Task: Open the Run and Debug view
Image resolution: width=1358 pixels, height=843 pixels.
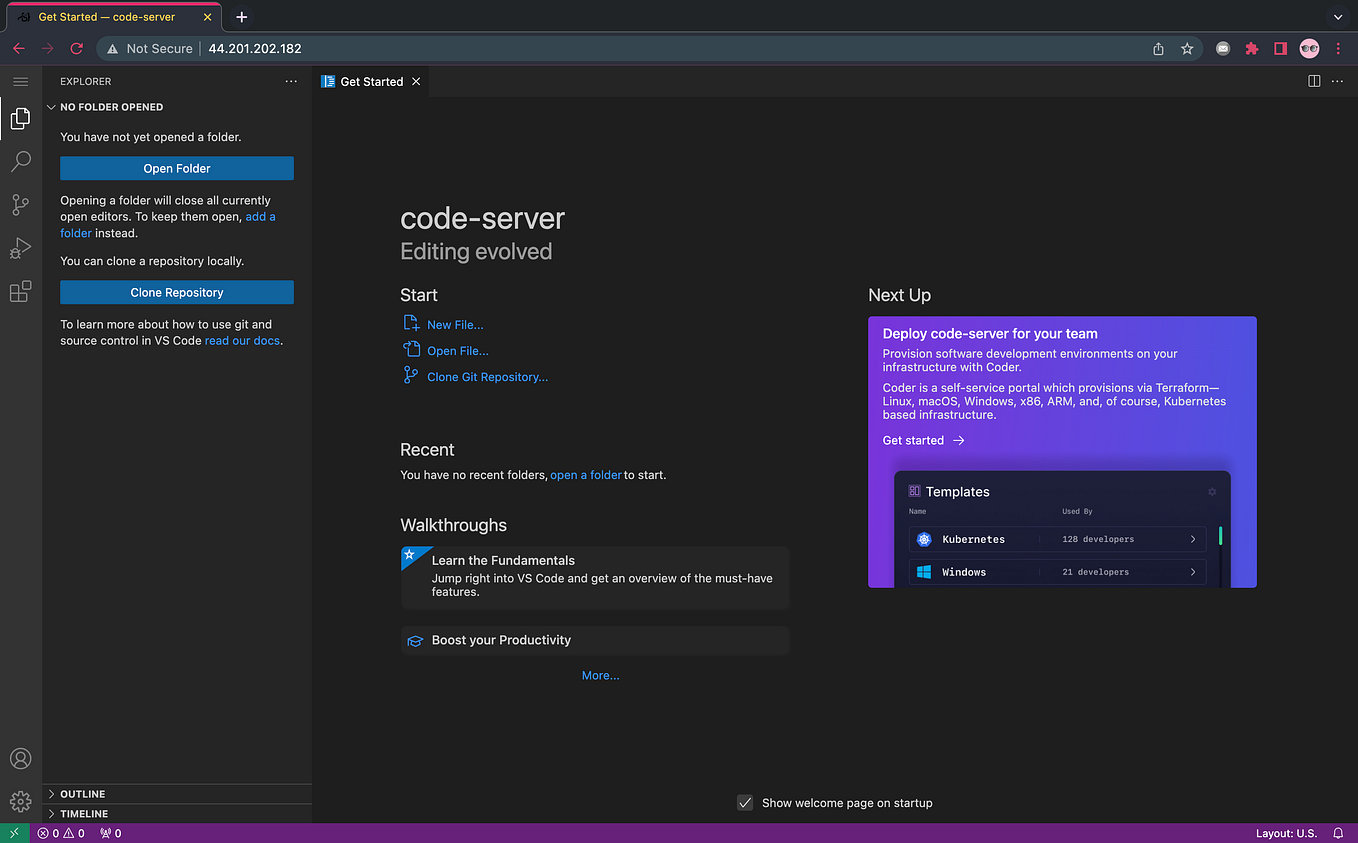Action: tap(20, 248)
